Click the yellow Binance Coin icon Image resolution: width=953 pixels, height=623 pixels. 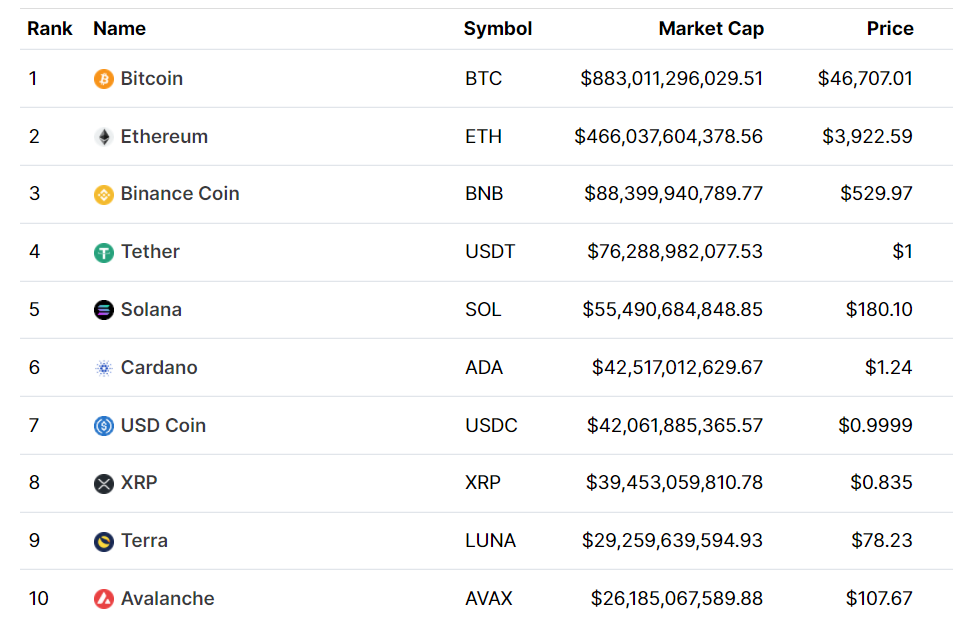click(103, 195)
